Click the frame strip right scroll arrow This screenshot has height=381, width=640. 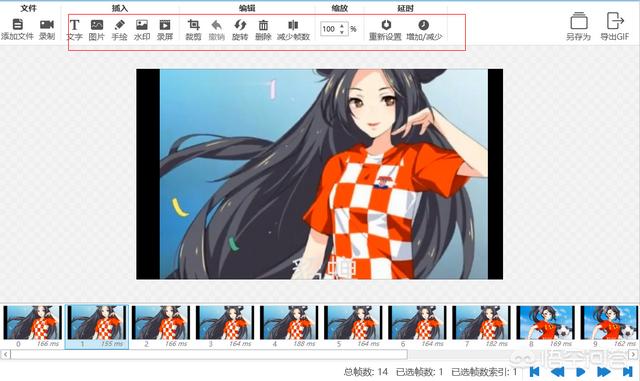633,354
